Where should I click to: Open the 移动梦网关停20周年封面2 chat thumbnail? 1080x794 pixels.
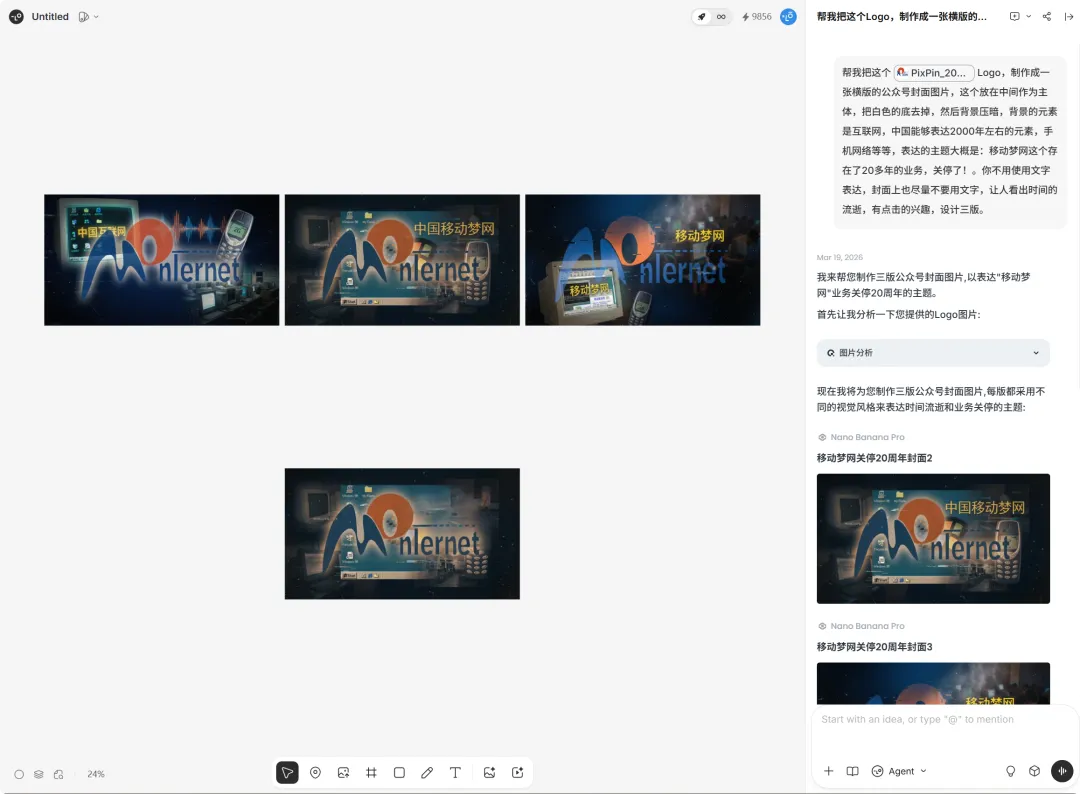click(x=933, y=539)
